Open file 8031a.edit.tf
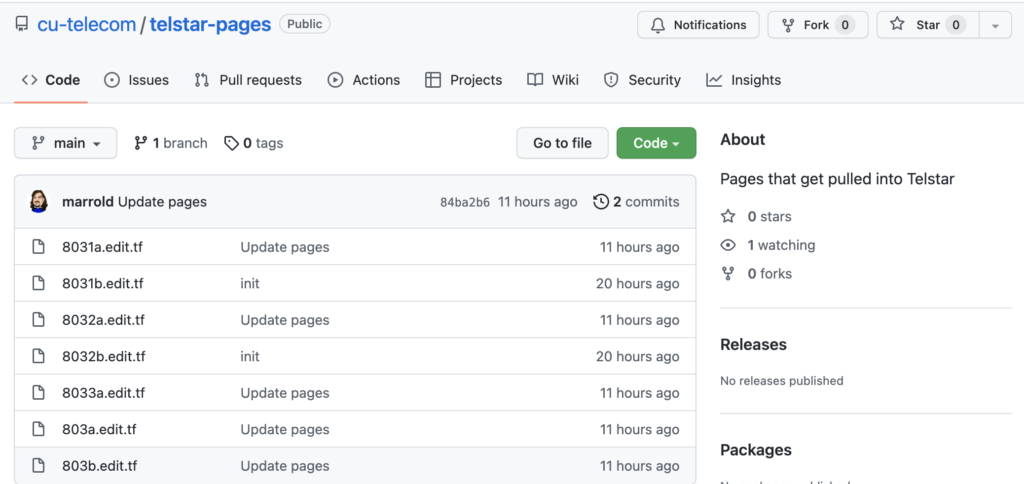The height and width of the screenshot is (484, 1024). 103,247
